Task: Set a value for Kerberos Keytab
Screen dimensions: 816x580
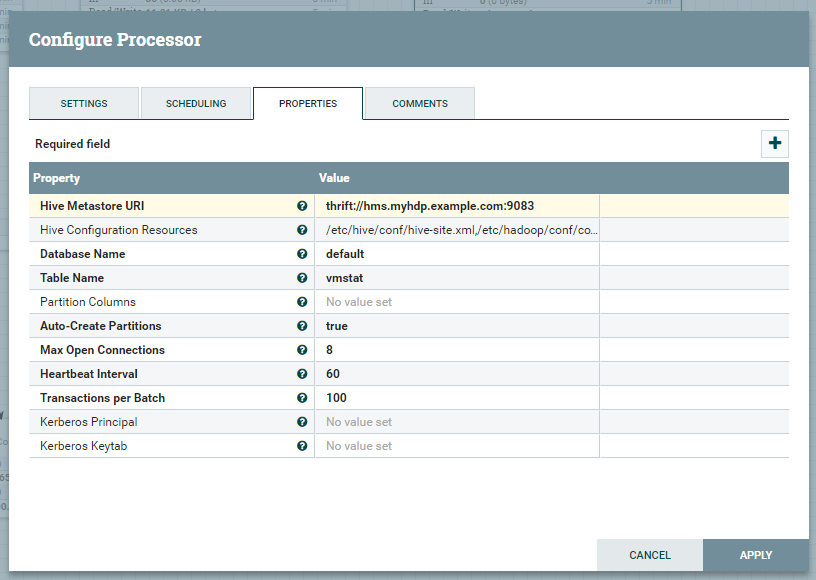Action: point(457,446)
